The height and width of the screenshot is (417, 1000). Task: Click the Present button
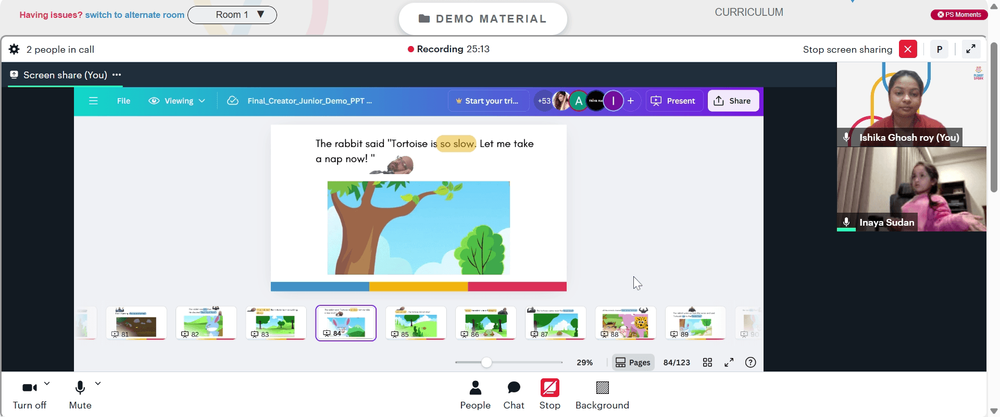pos(675,101)
